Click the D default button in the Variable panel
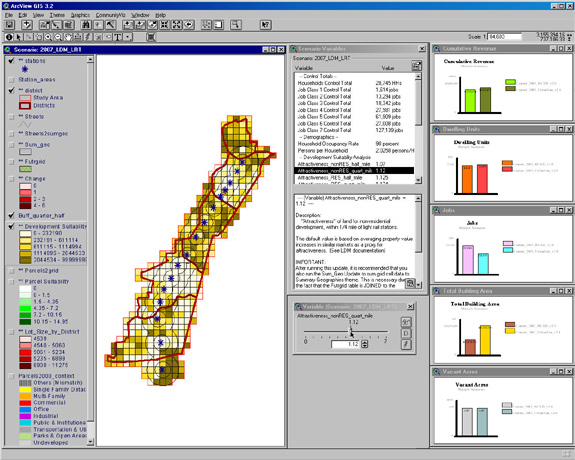 [406, 333]
